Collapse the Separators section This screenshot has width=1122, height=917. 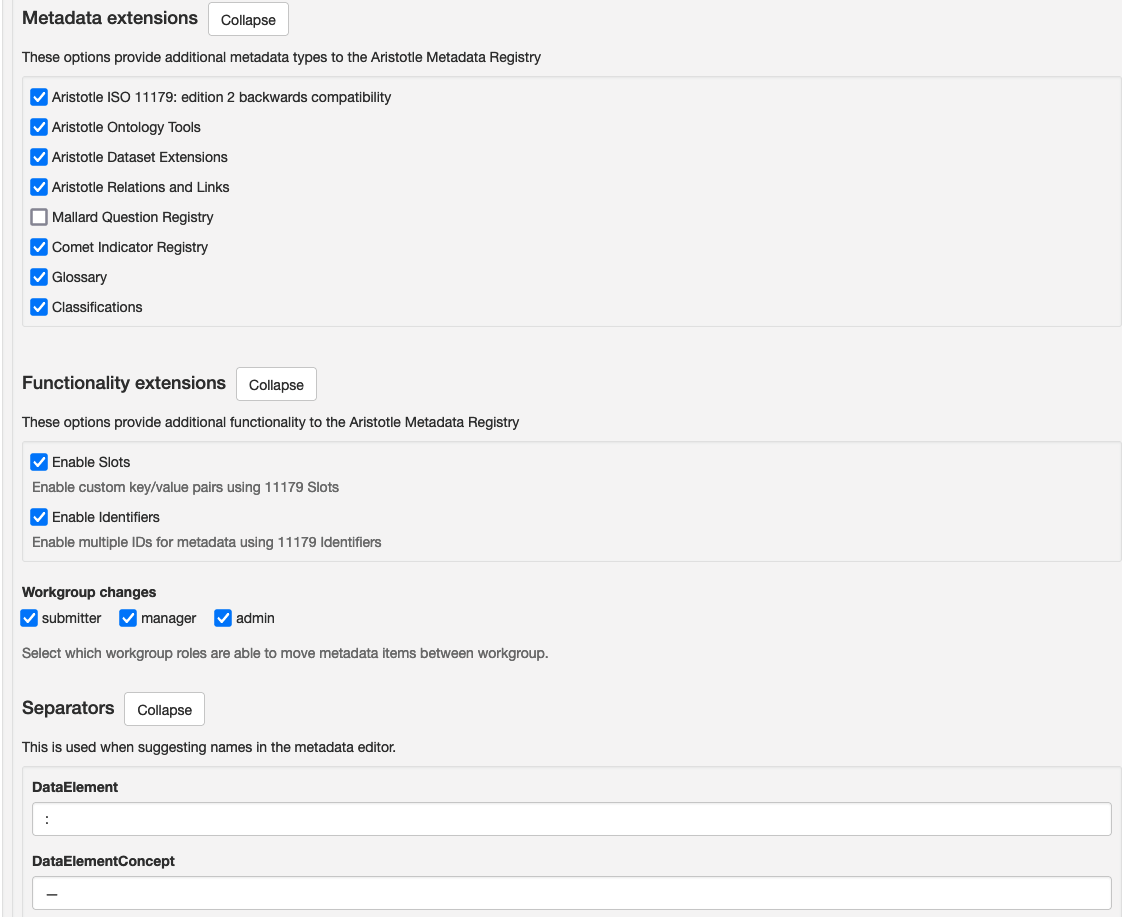164,710
